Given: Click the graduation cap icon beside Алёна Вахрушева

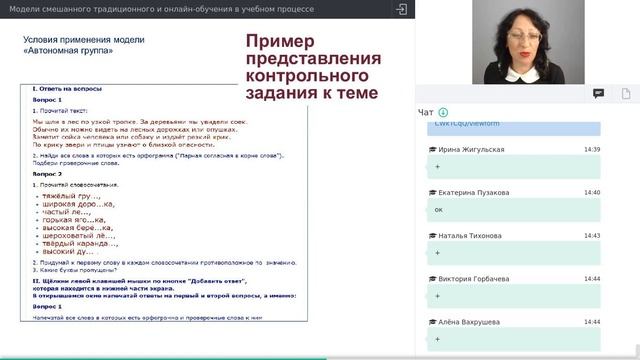Looking at the screenshot, I should tap(433, 322).
